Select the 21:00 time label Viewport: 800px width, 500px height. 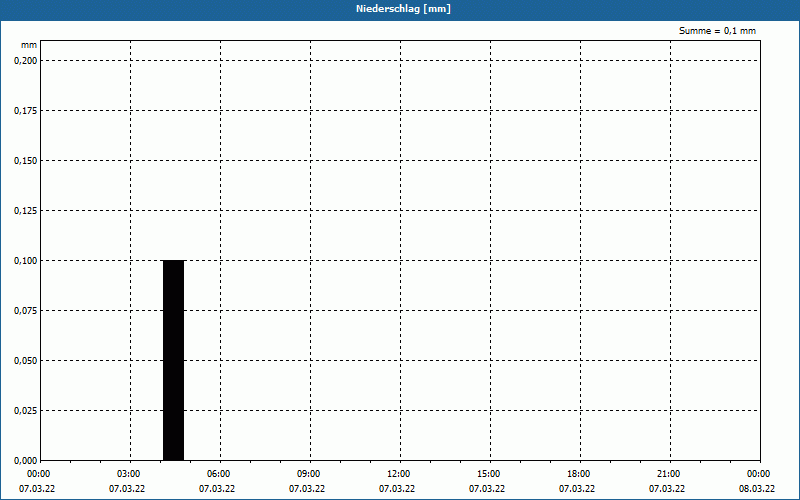click(667, 474)
